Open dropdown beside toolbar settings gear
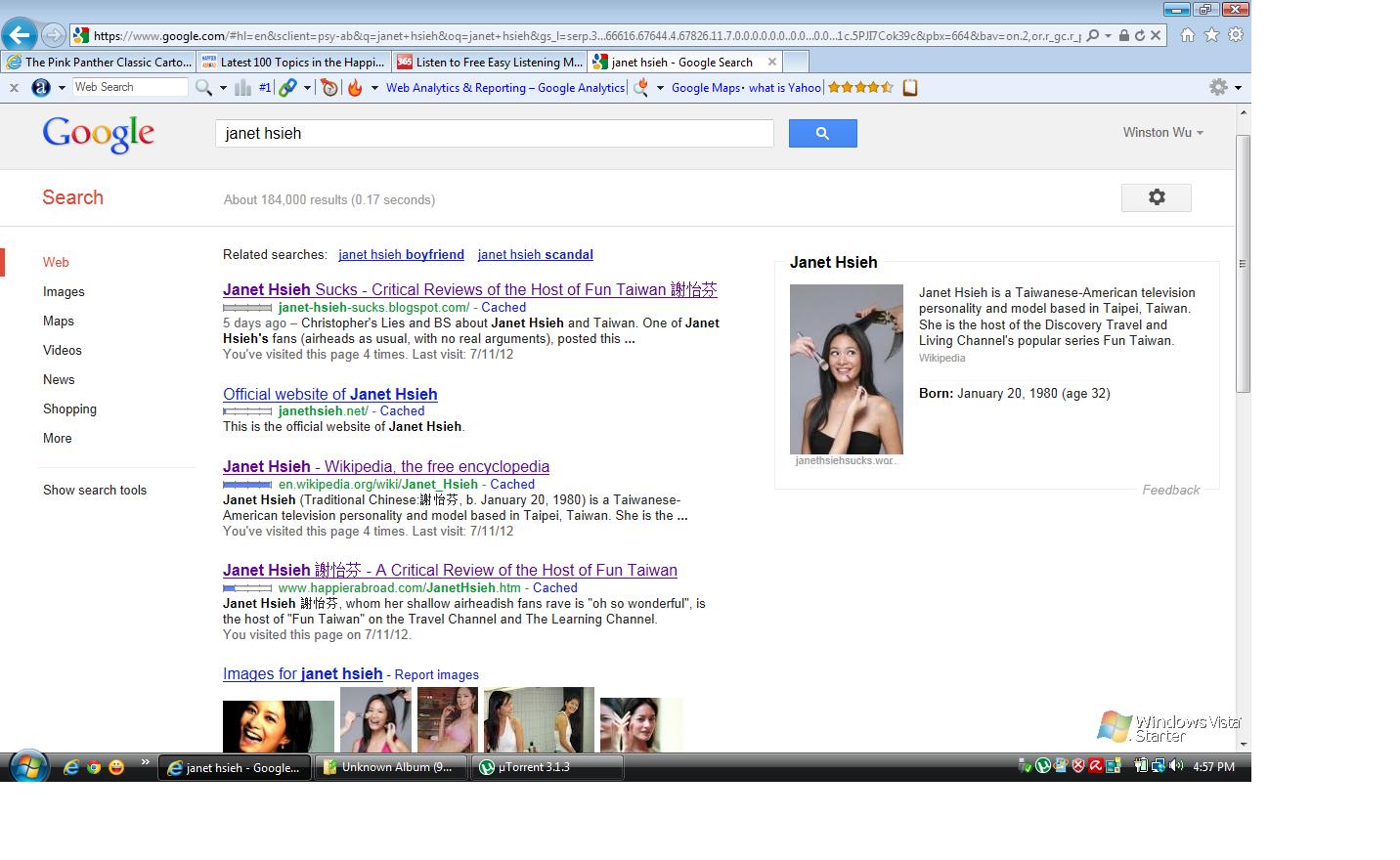1400x860 pixels. pos(1238,88)
